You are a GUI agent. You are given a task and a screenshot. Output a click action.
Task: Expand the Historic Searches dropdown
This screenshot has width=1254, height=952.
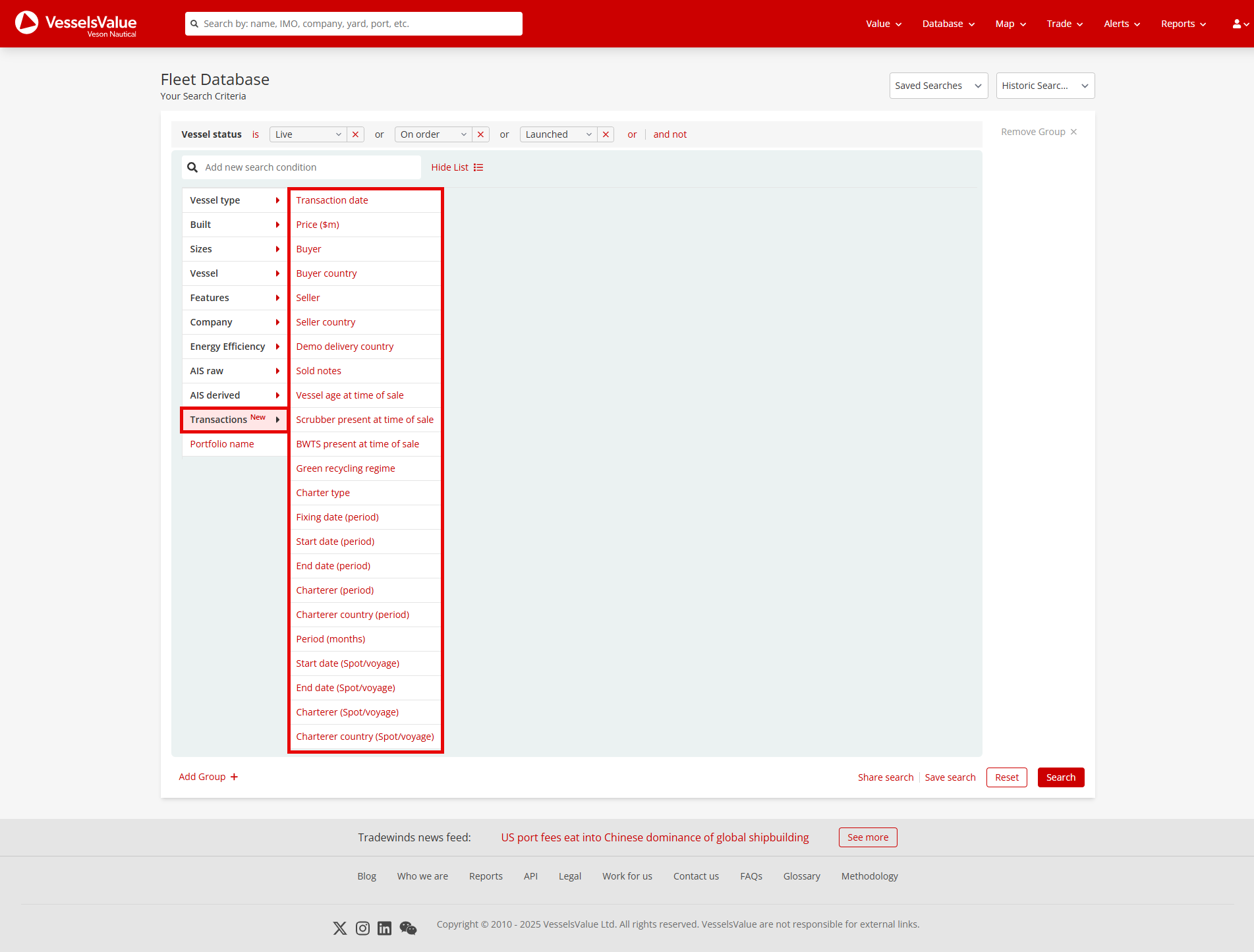(1044, 86)
